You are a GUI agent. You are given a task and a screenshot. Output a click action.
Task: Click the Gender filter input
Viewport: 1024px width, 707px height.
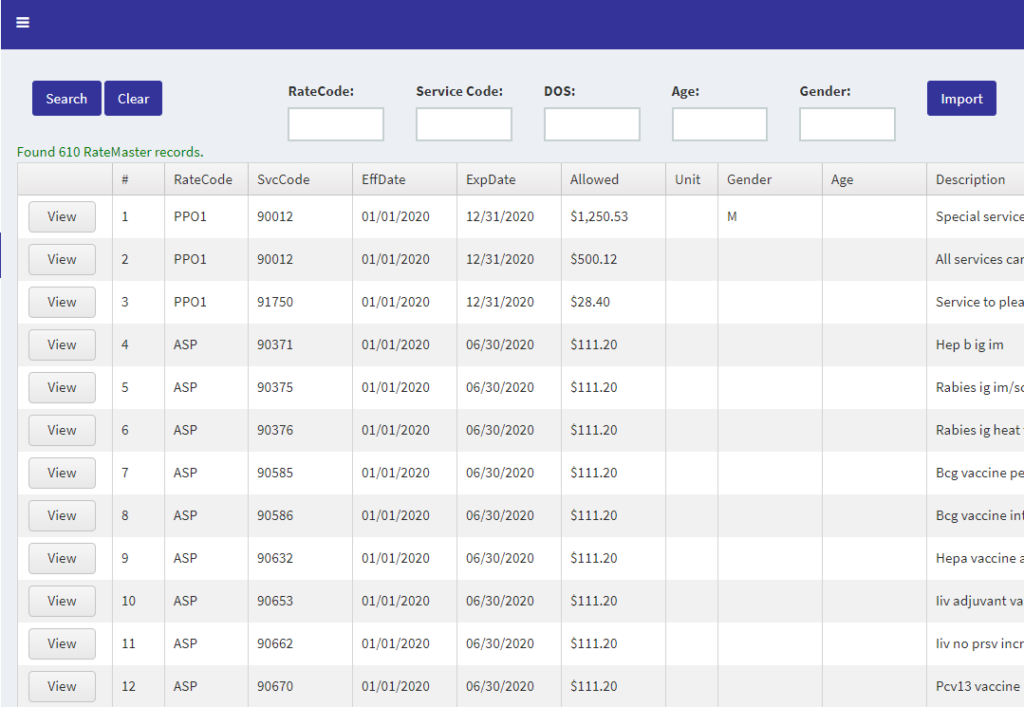(x=847, y=125)
